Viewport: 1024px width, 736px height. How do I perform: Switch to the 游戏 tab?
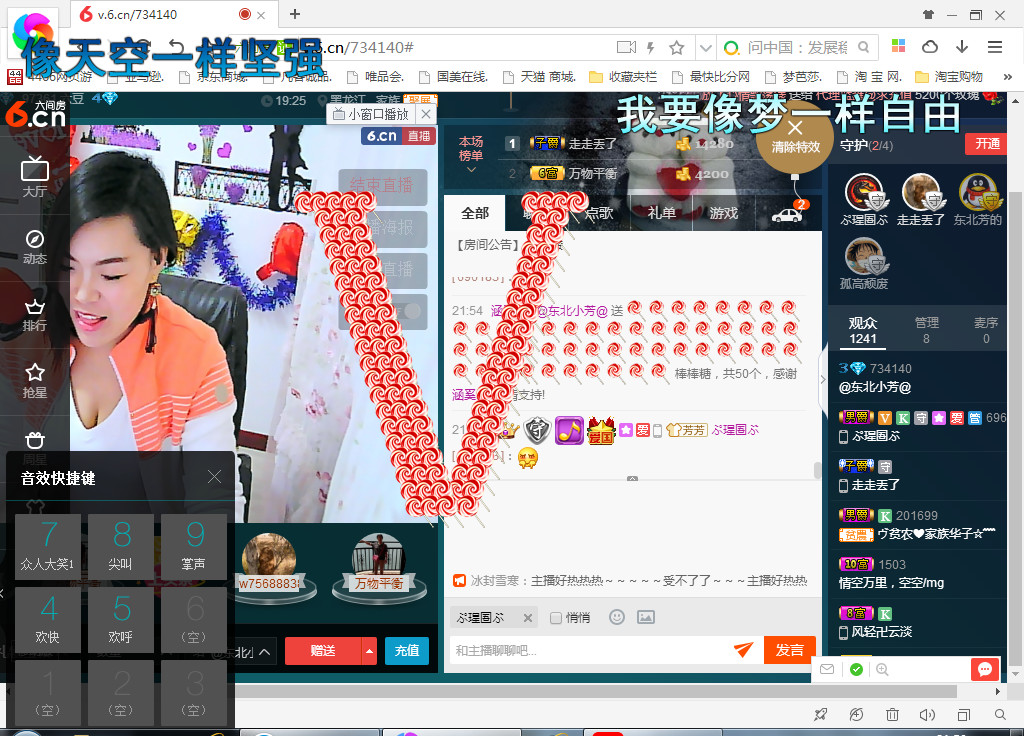[724, 213]
